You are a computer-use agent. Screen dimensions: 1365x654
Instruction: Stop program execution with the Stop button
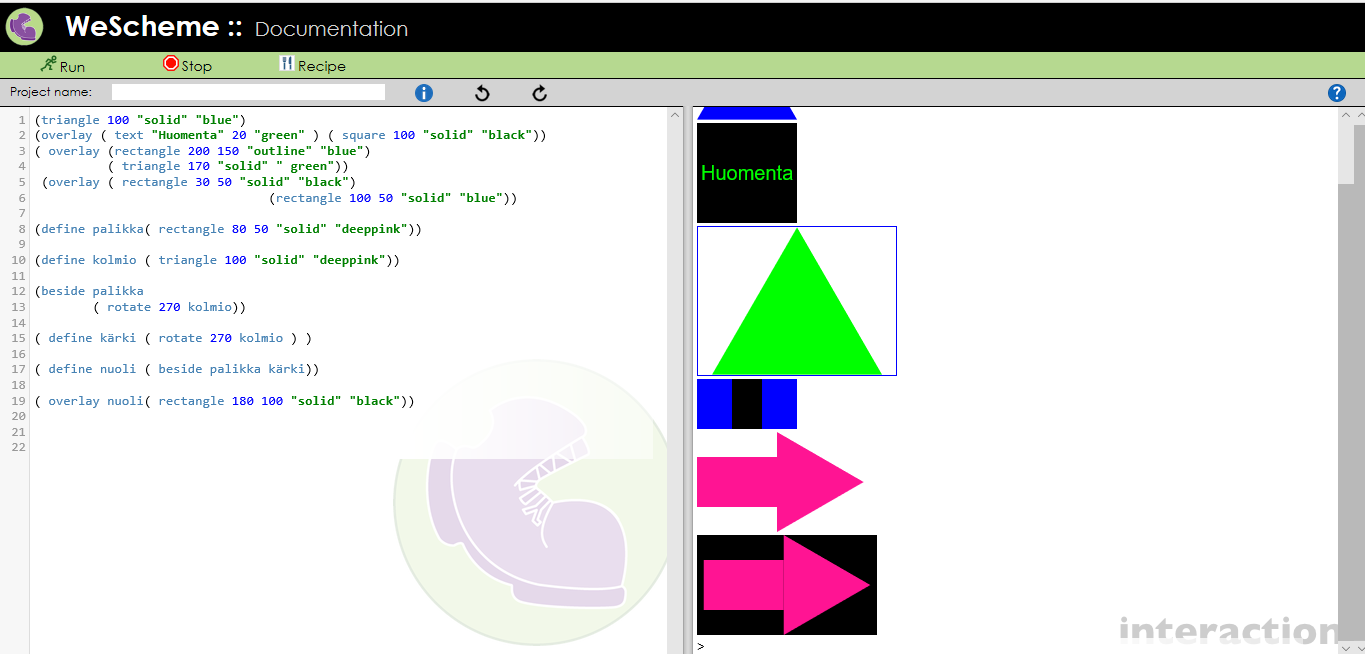coord(187,65)
